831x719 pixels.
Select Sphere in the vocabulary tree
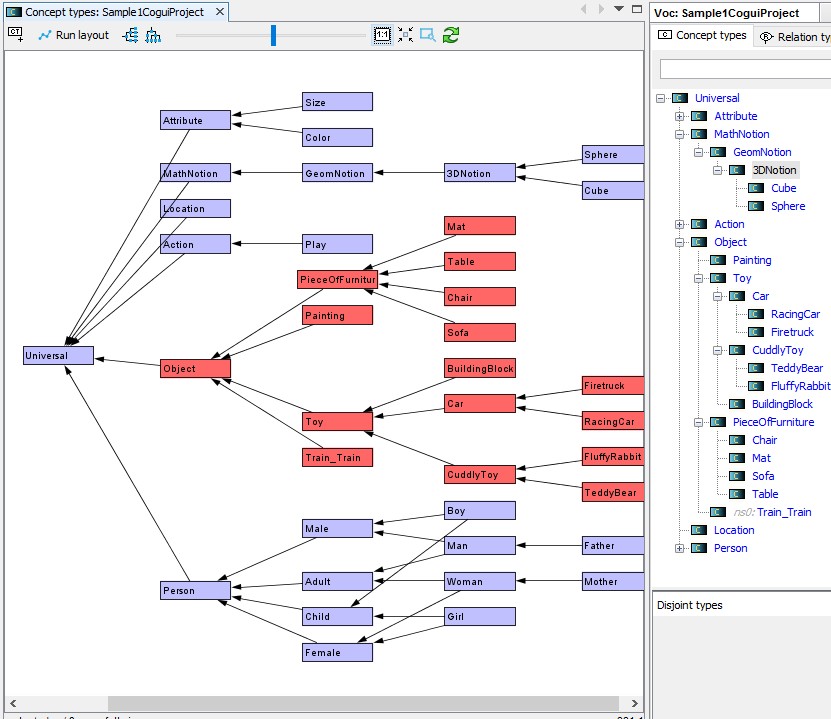point(788,206)
